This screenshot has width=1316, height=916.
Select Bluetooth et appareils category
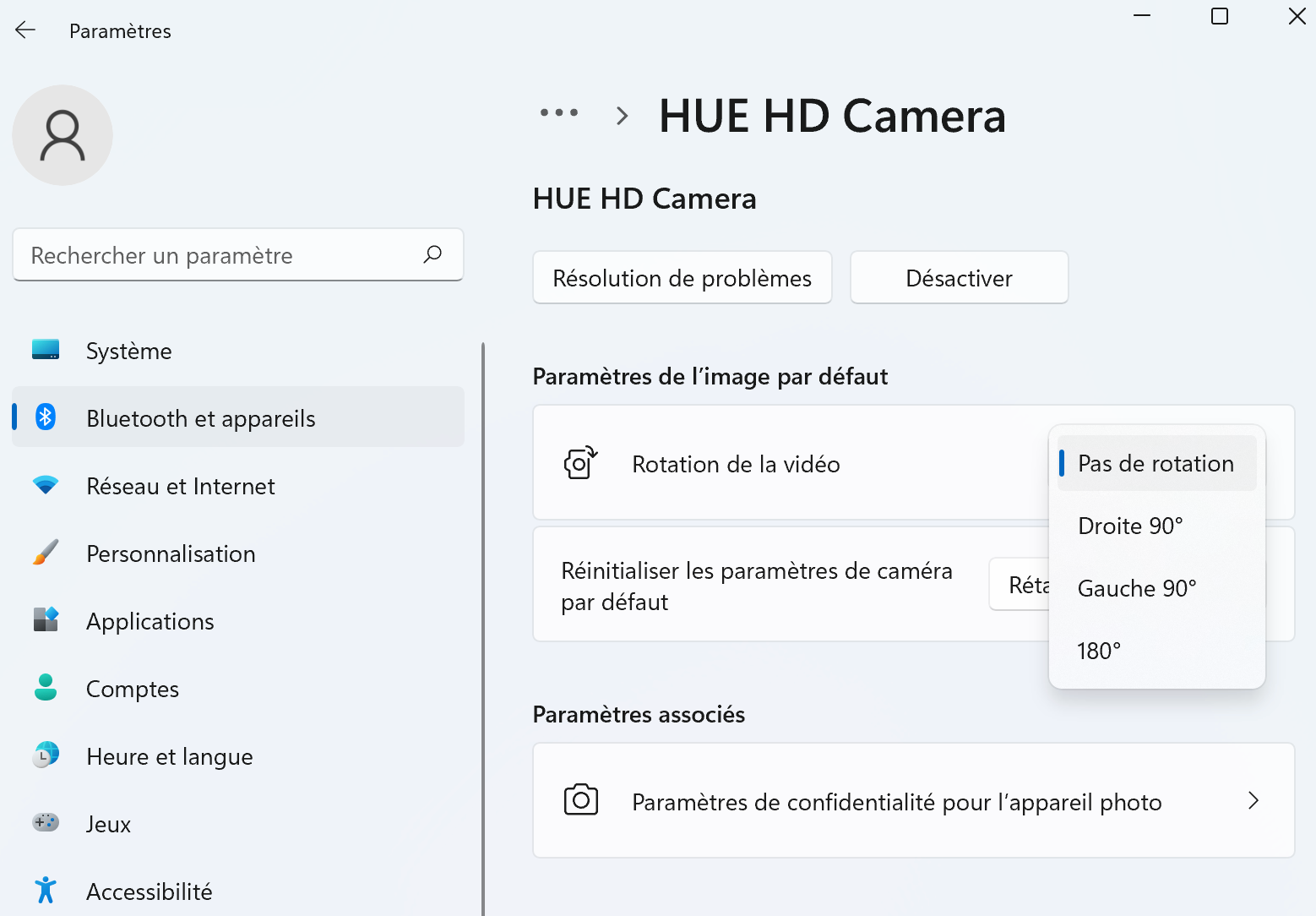pos(238,417)
